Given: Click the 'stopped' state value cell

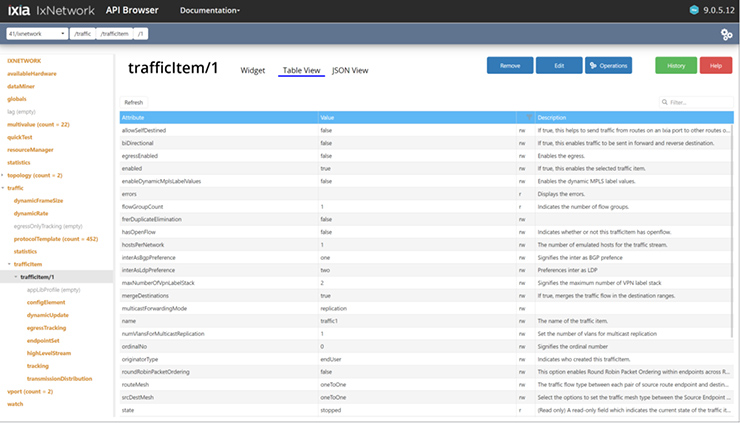Looking at the screenshot, I should coord(417,410).
